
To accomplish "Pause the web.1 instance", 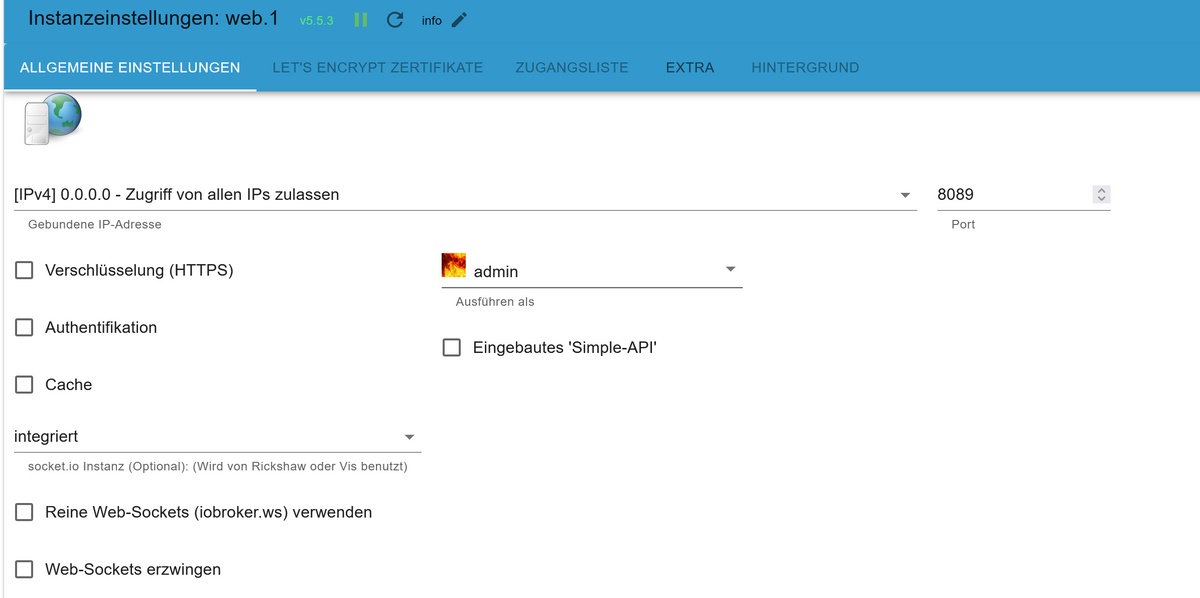I will pos(361,20).
